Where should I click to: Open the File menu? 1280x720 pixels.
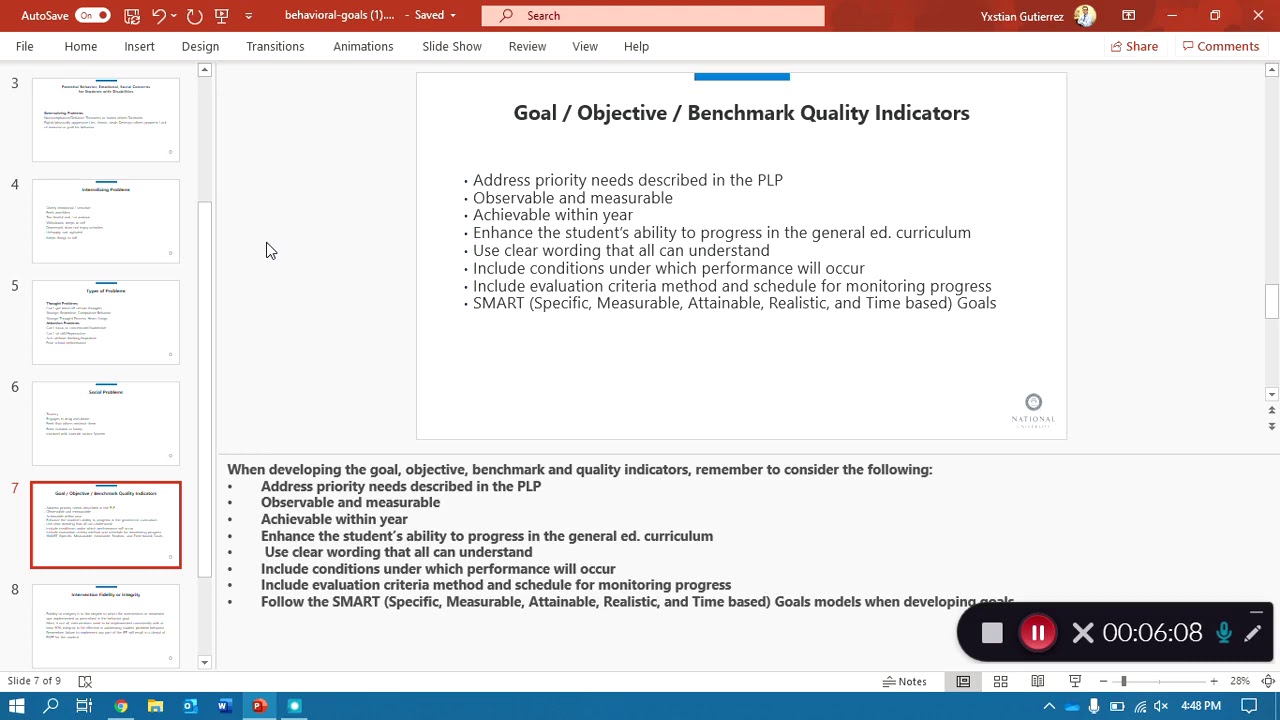coord(24,46)
